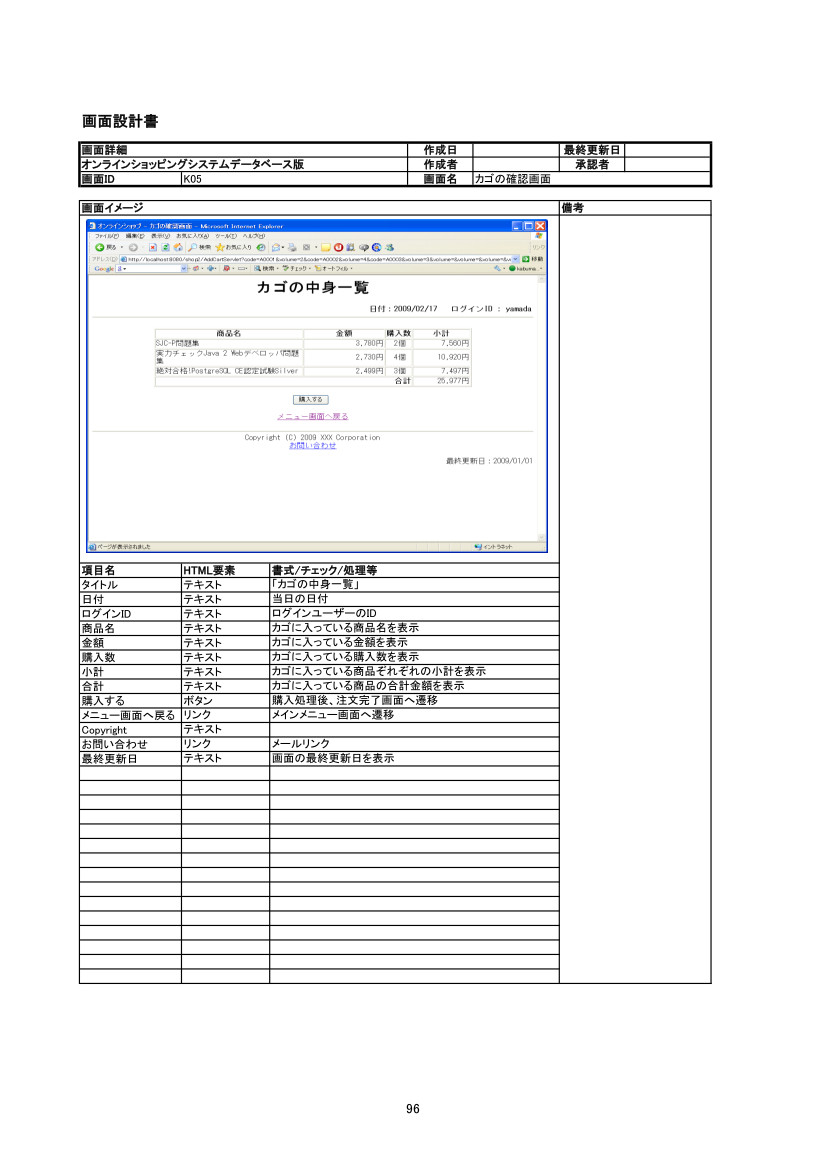Click the Home icon in IE toolbar

177,247
